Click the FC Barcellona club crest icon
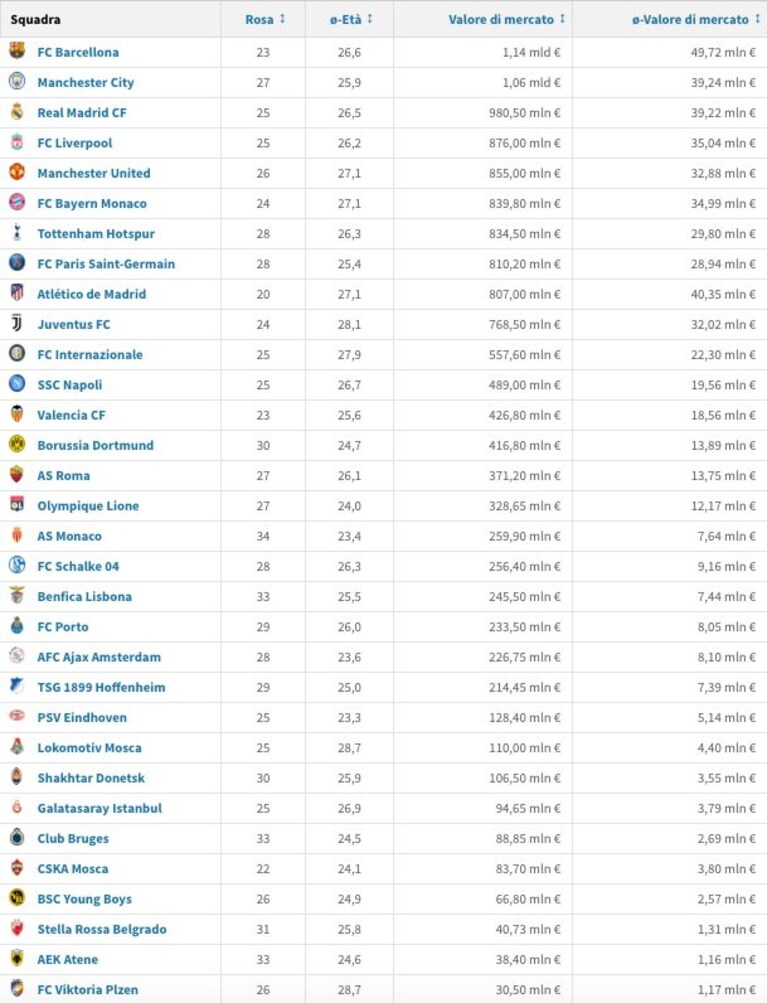The height and width of the screenshot is (1003, 767). click(x=17, y=51)
